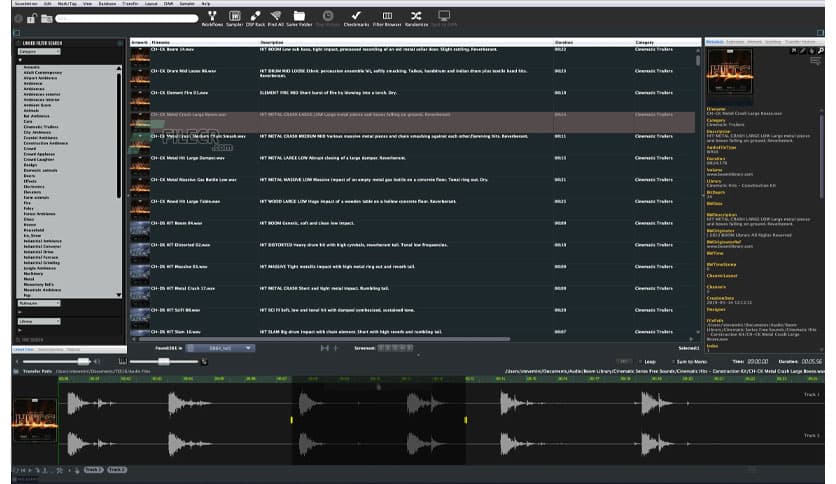Sort by the Duration column header
This screenshot has height=484, width=836.
pyautogui.click(x=593, y=42)
